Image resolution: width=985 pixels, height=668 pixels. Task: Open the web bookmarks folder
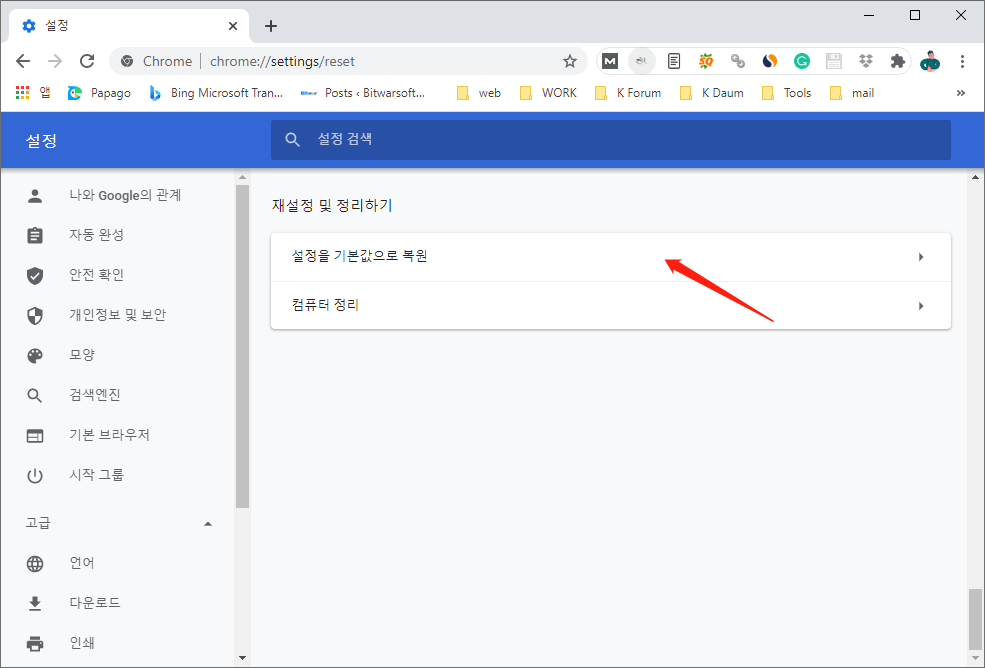point(479,93)
